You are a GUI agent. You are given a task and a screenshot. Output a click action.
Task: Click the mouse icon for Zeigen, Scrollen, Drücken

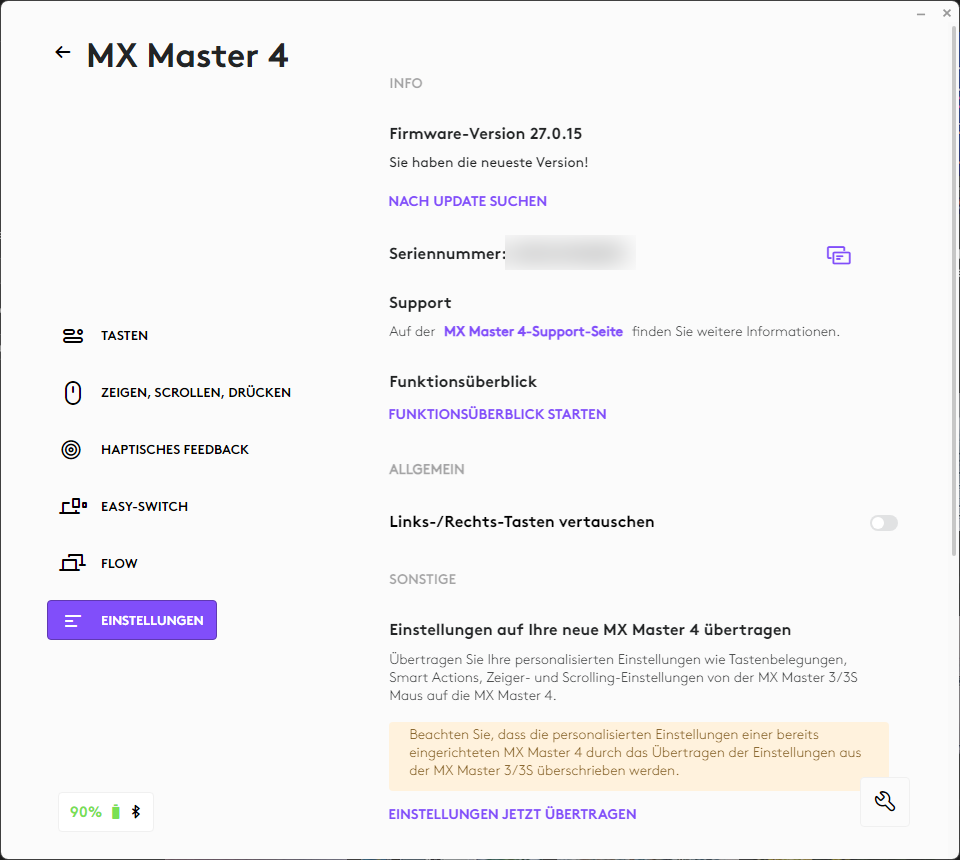coord(72,393)
